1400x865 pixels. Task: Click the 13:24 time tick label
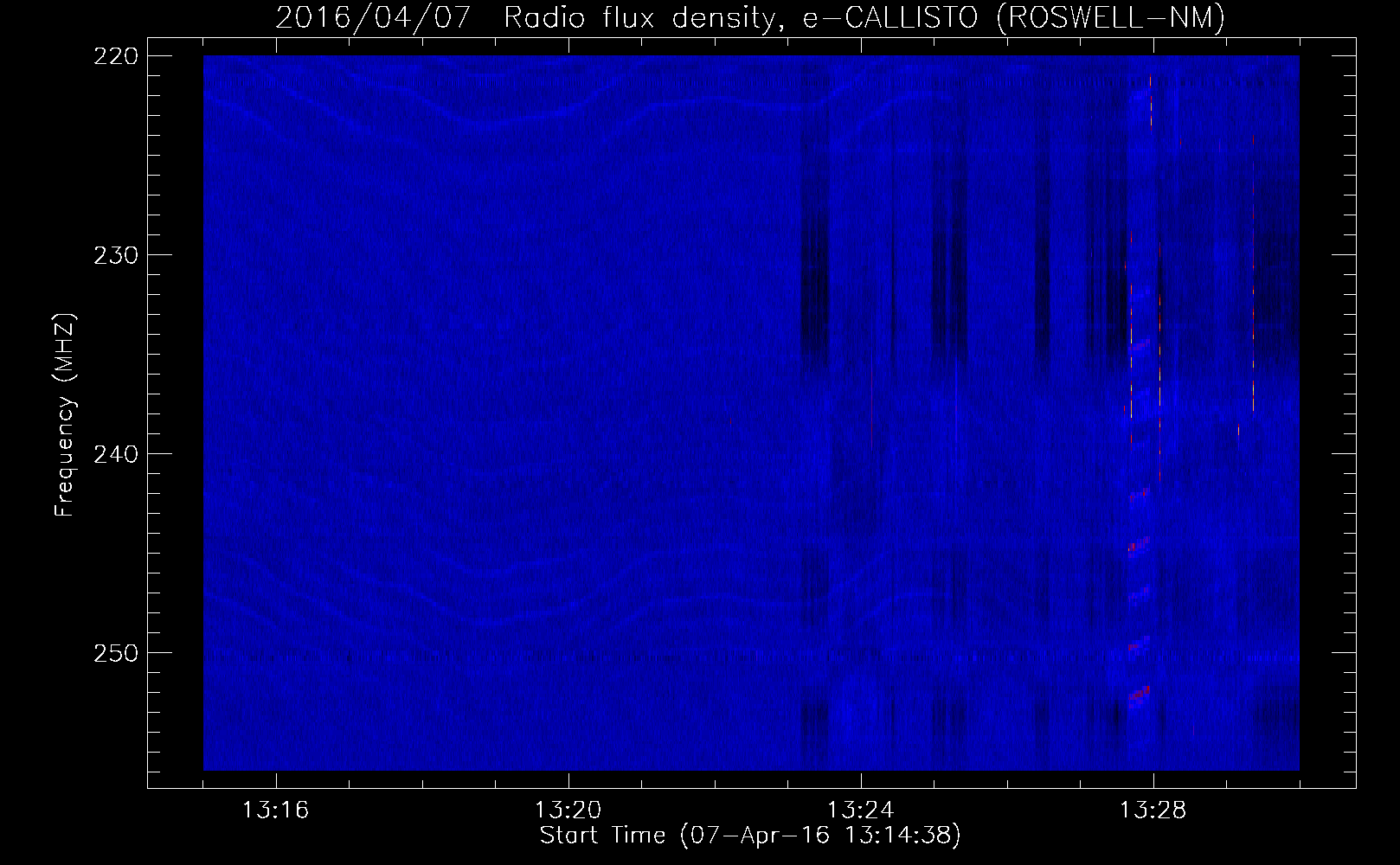point(860,811)
